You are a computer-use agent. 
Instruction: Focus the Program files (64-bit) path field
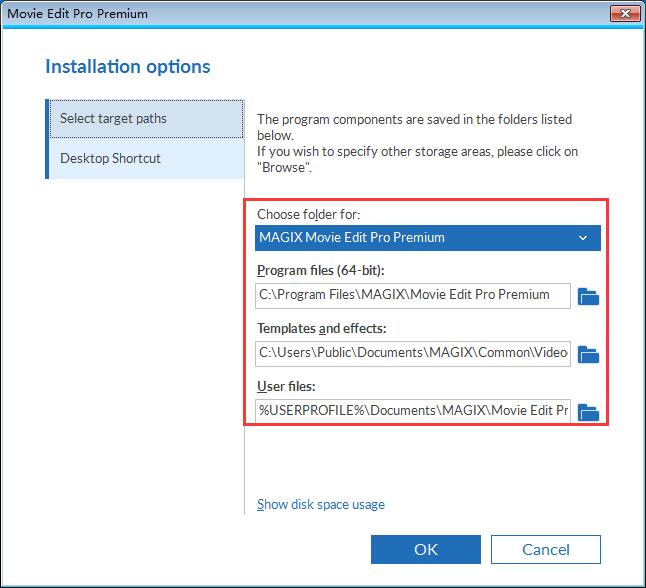pyautogui.click(x=413, y=295)
